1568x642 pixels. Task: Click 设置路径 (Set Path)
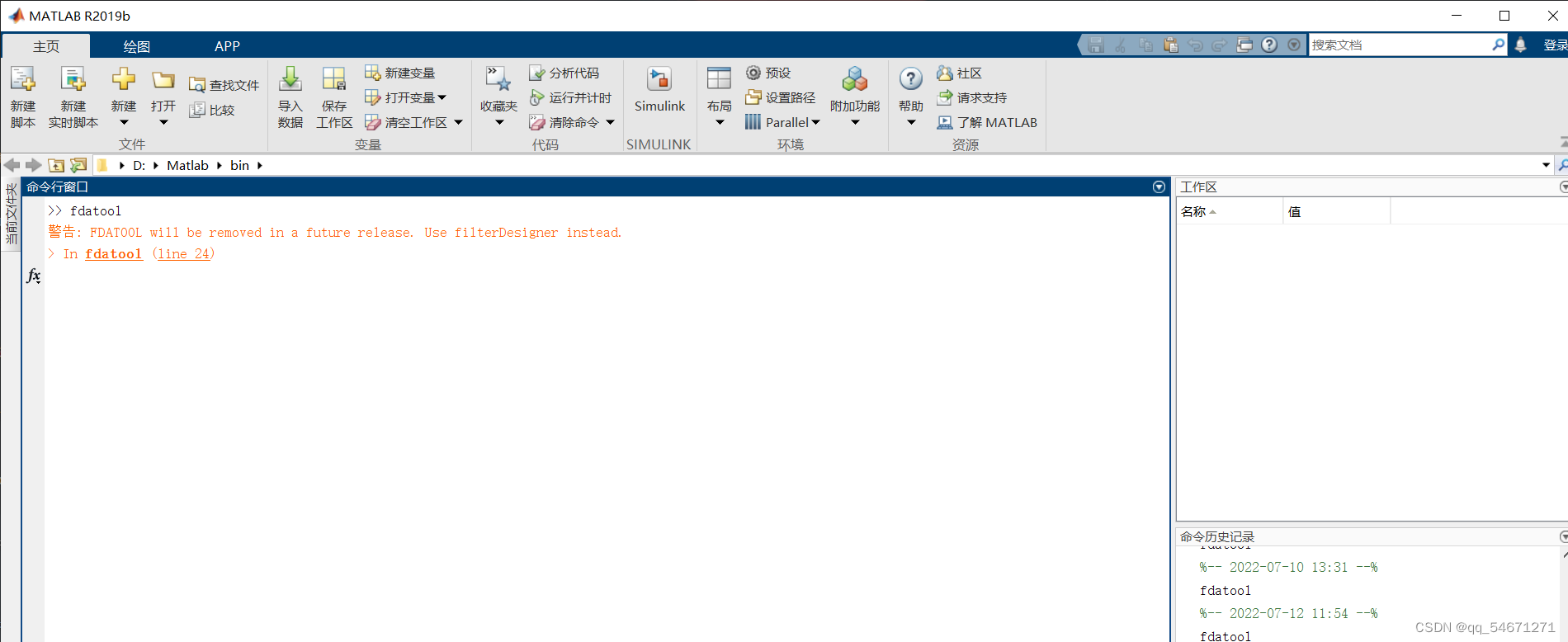pyautogui.click(x=780, y=97)
